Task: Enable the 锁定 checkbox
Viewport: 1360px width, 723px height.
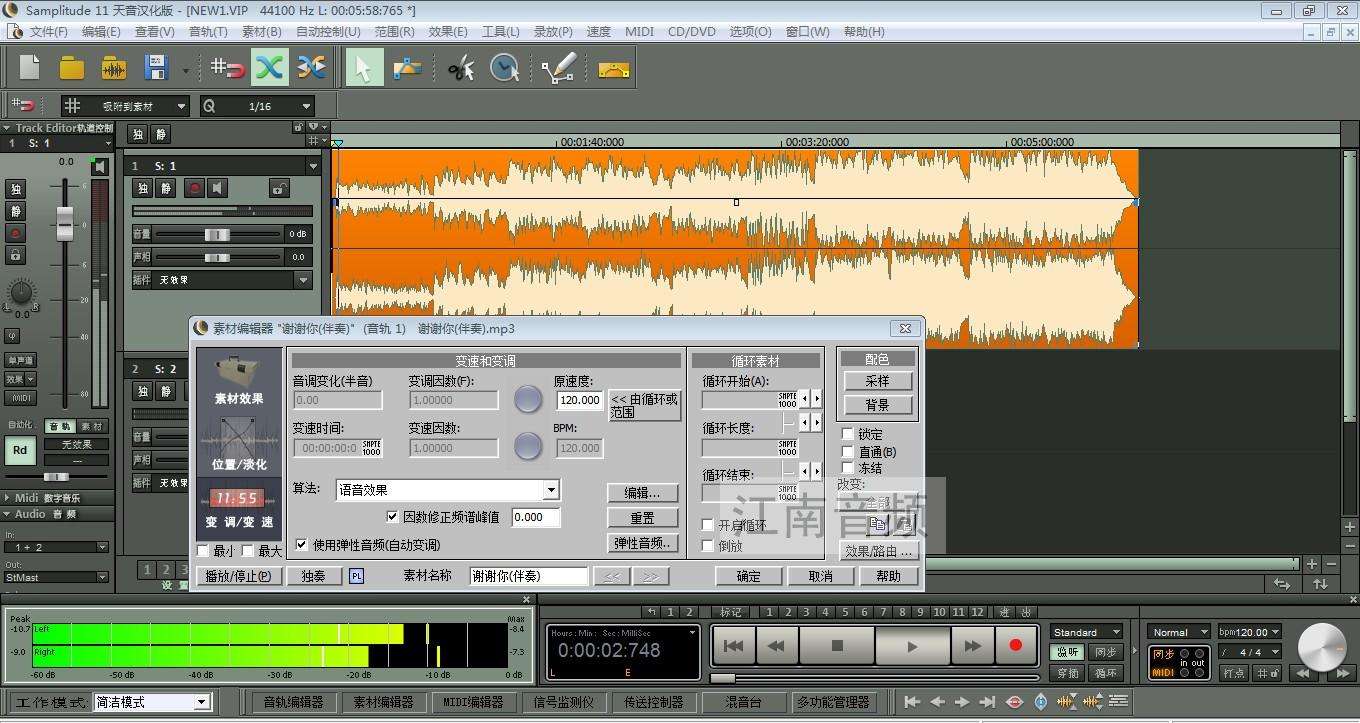Action: tap(848, 434)
